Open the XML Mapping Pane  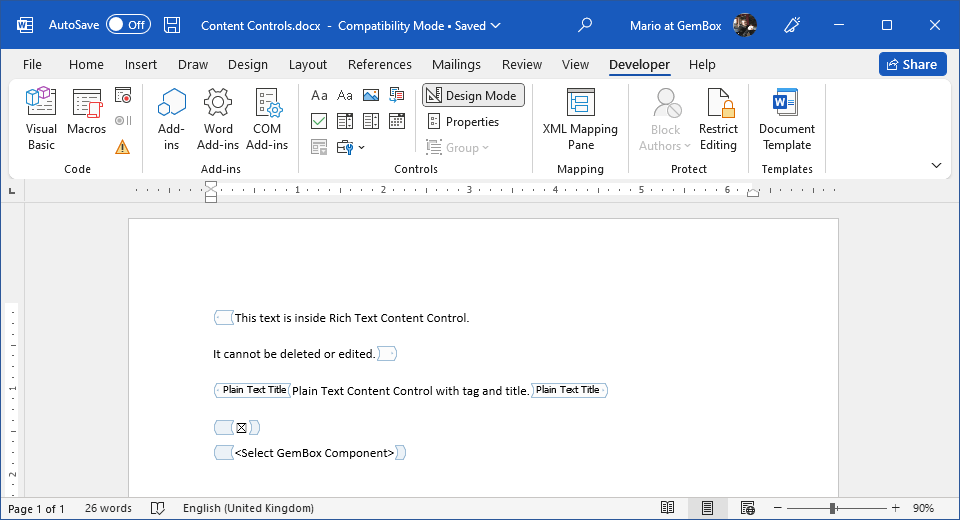pyautogui.click(x=580, y=119)
